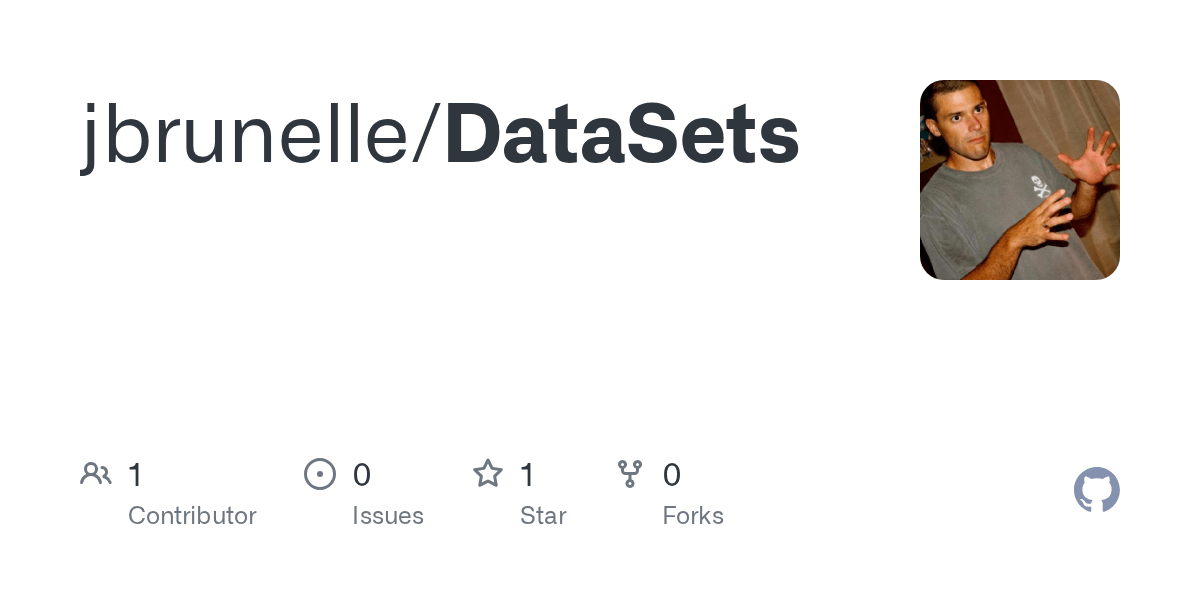Click the contributor count number 1

pos(135,475)
